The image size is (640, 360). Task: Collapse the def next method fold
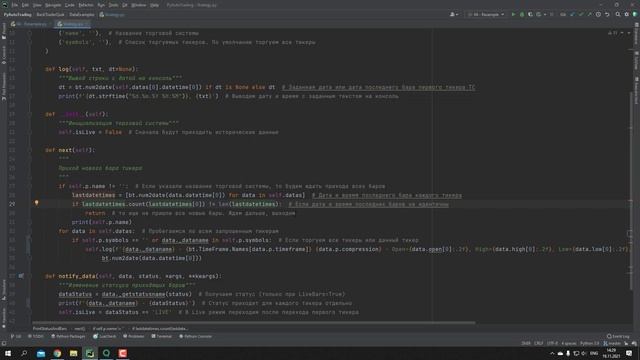tap(30, 150)
